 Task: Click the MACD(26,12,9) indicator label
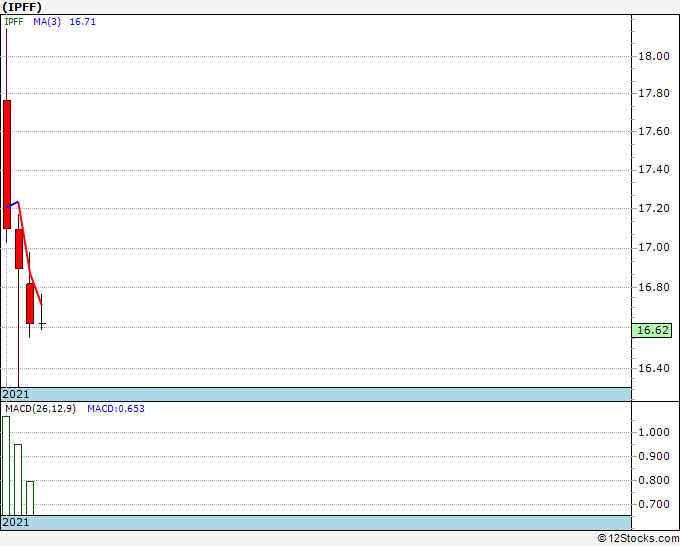(40, 409)
